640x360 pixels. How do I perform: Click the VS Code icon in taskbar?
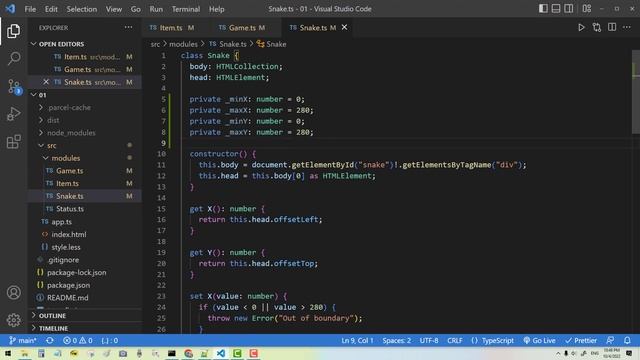coord(221,353)
